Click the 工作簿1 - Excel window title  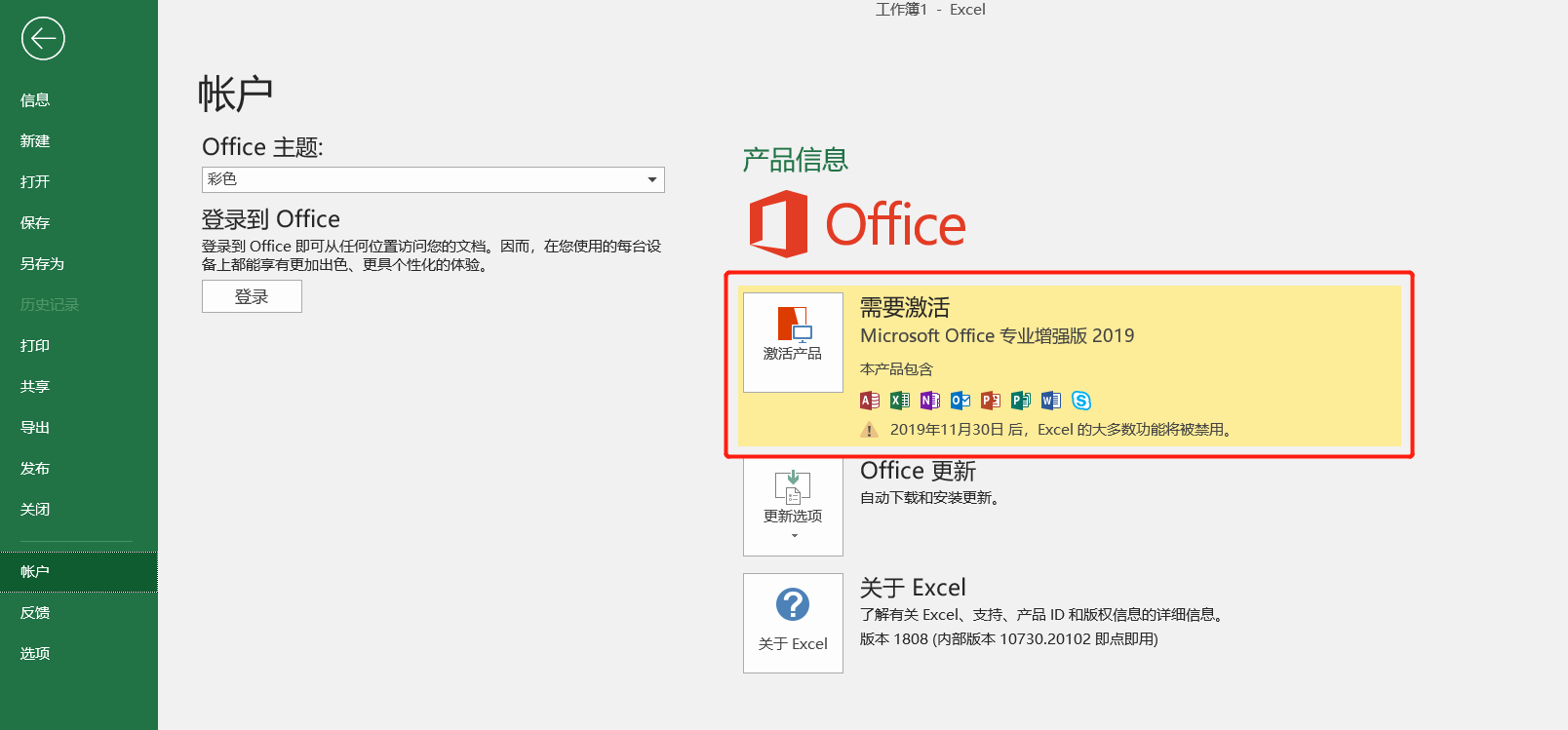click(x=930, y=10)
